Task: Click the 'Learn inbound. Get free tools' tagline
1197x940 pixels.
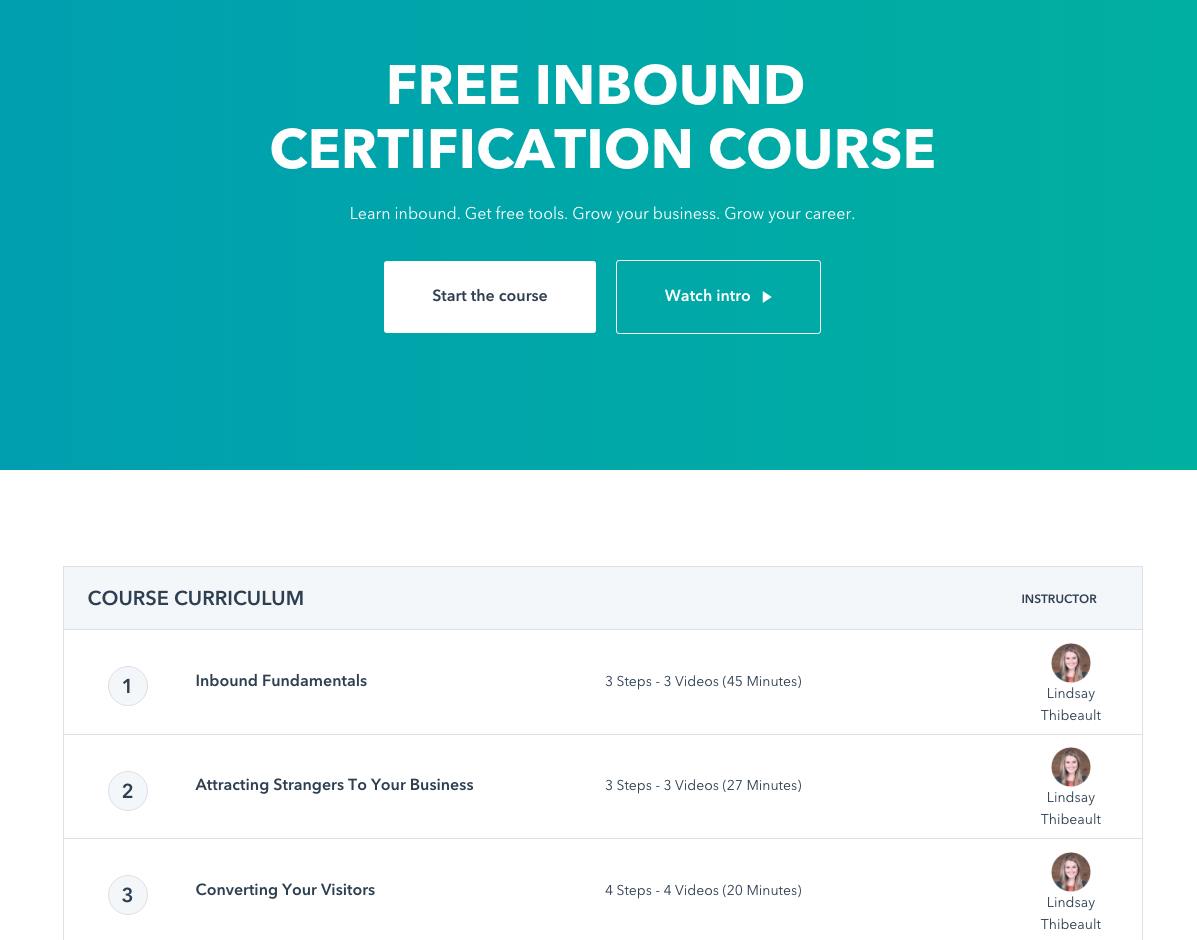Action: tap(602, 214)
